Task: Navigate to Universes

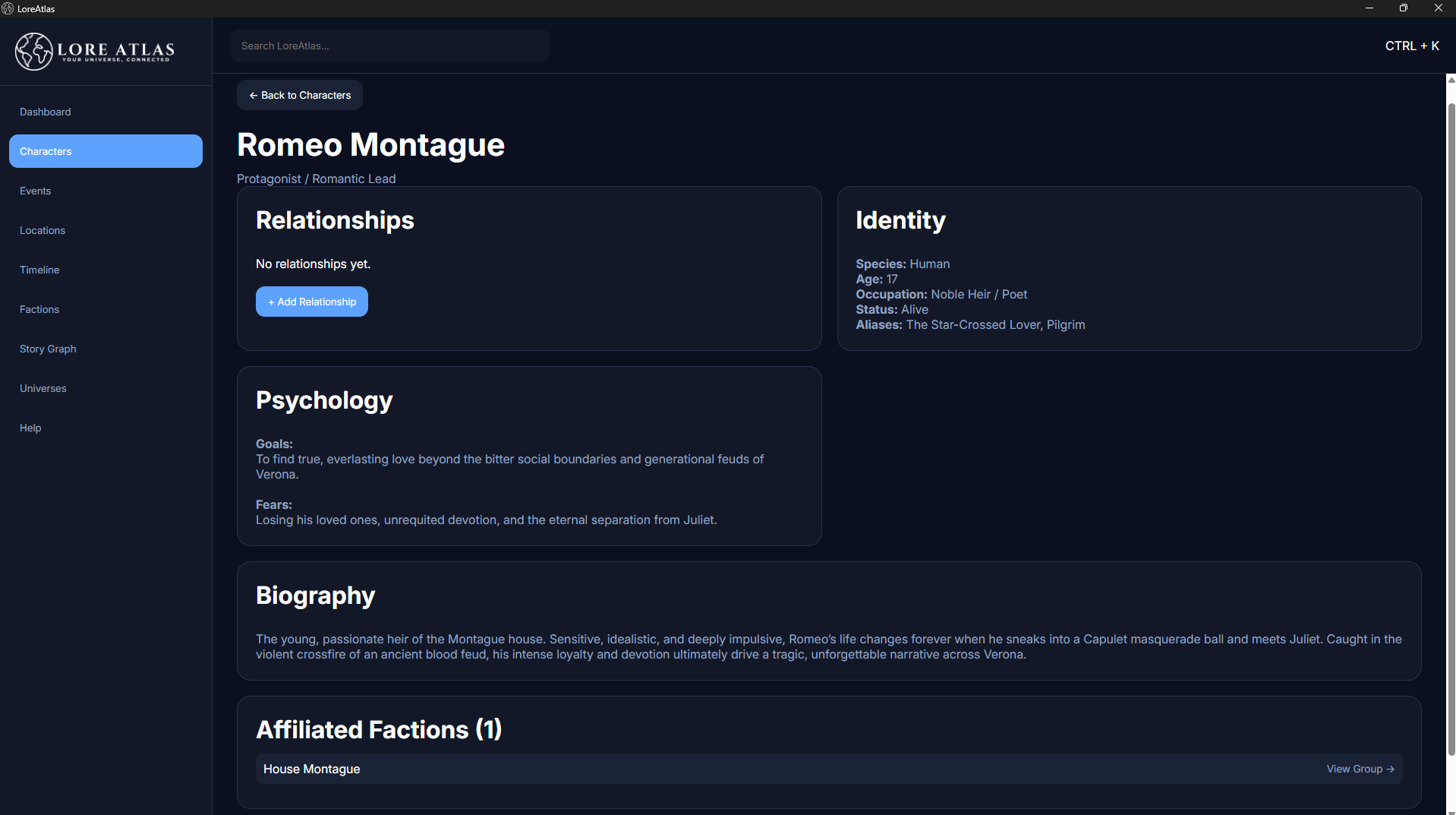Action: pyautogui.click(x=106, y=388)
